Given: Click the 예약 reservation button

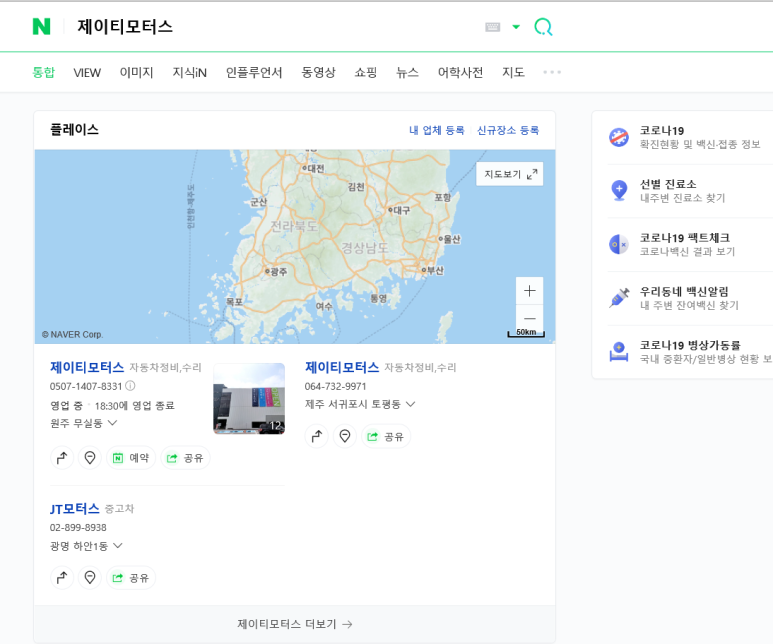Looking at the screenshot, I should point(131,458).
